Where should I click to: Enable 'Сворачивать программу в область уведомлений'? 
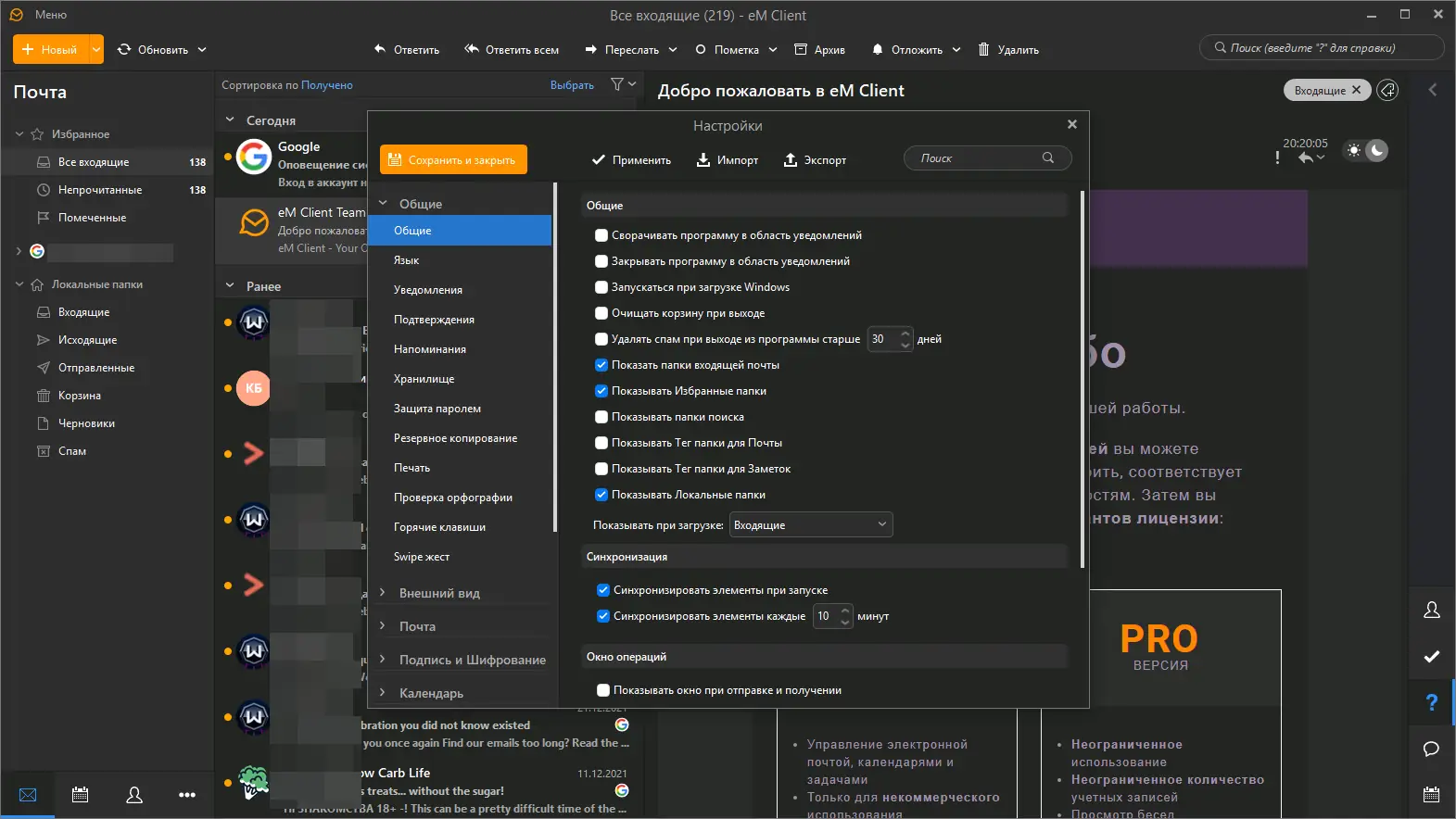click(601, 235)
